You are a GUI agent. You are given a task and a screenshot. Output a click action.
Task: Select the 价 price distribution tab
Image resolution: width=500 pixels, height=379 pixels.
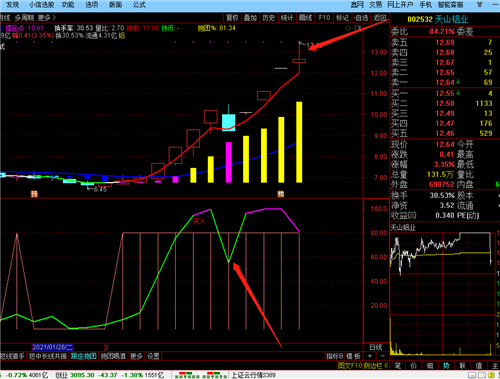[414, 366]
